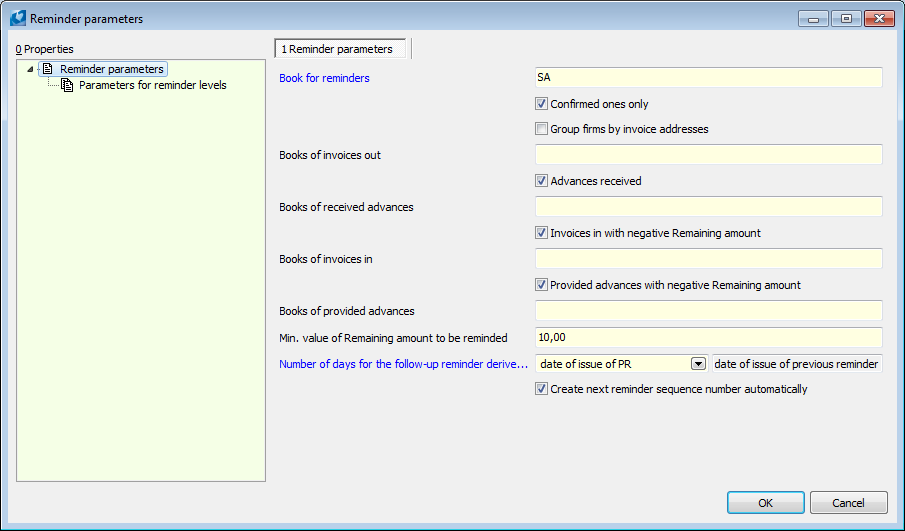The width and height of the screenshot is (905, 531).
Task: Click the Parameters for reminder levels page icon
Action: (x=67, y=85)
